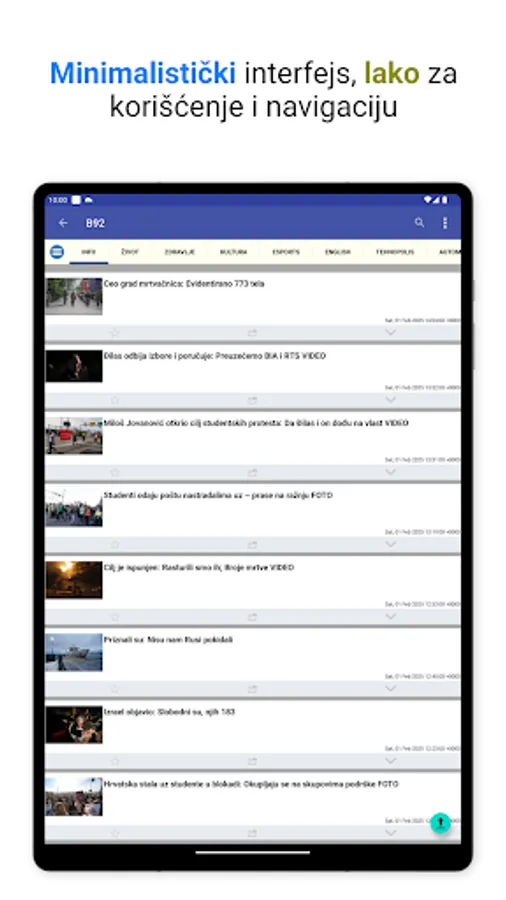Switch to the TEHNOPOLIS tab

click(395, 252)
